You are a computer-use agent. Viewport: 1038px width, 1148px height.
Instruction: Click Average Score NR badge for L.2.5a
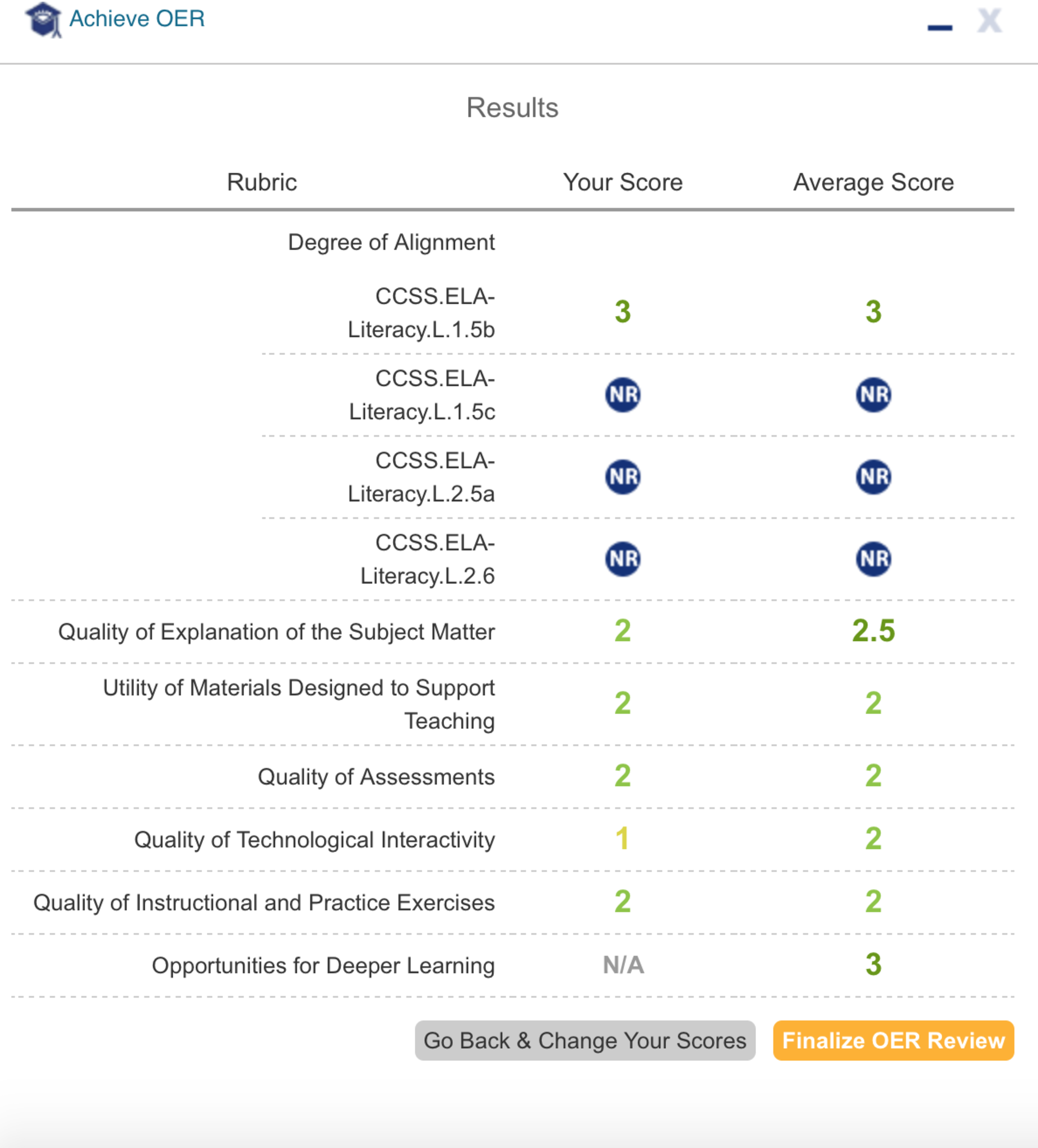coord(873,476)
